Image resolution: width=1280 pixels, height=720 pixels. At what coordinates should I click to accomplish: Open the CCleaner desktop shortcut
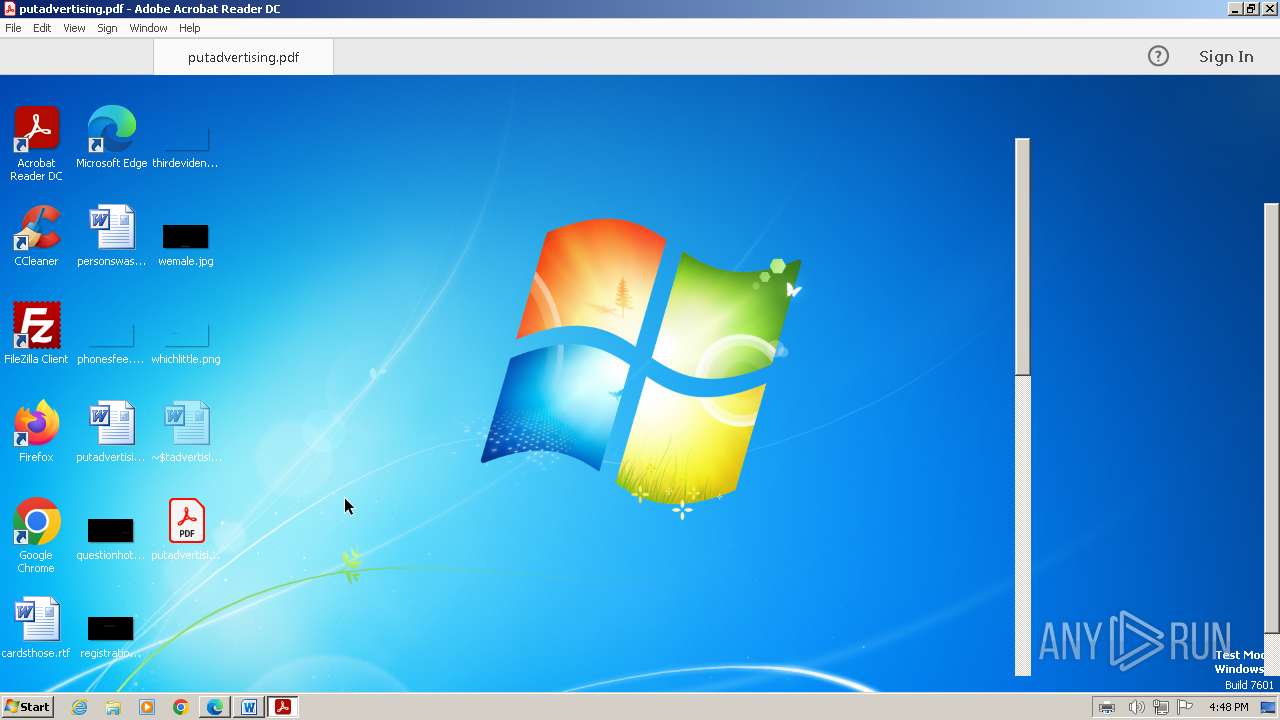(x=36, y=236)
